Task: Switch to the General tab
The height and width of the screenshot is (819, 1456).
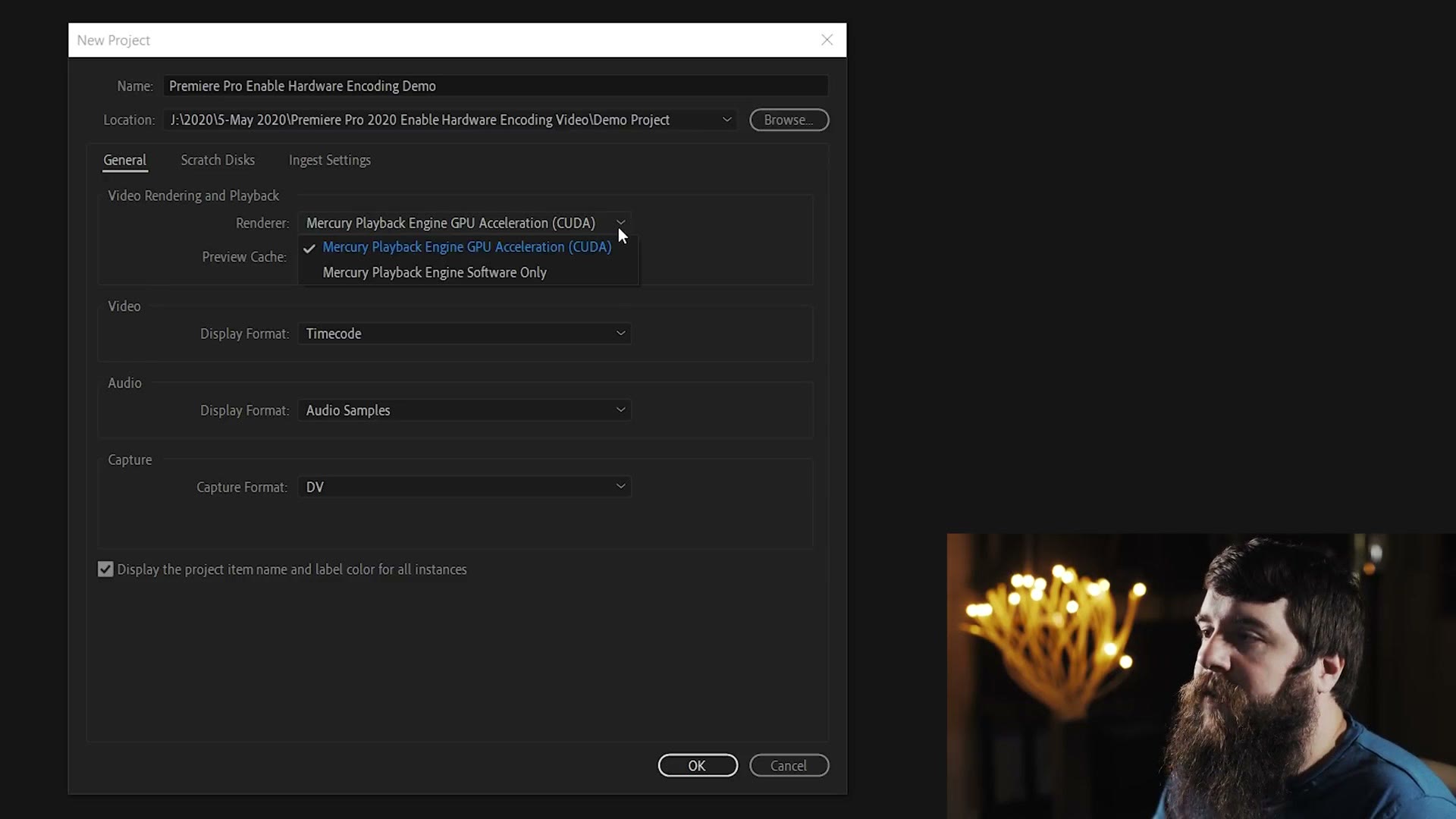Action: pyautogui.click(x=124, y=160)
